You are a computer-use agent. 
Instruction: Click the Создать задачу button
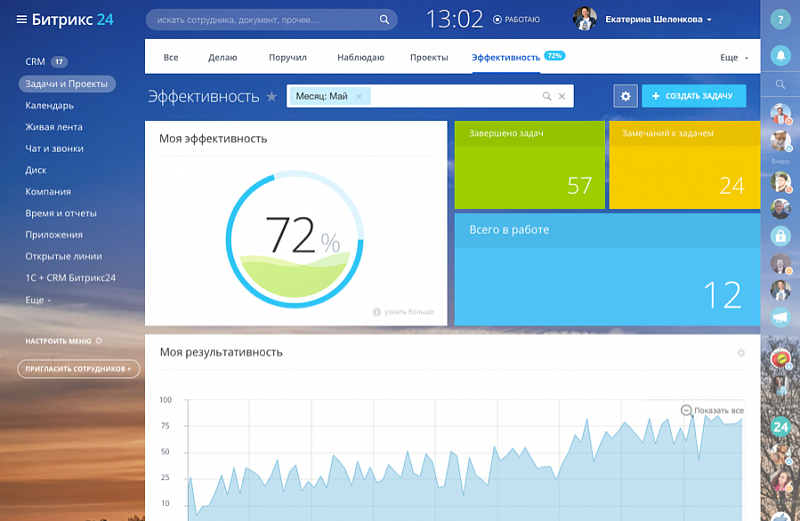[694, 96]
